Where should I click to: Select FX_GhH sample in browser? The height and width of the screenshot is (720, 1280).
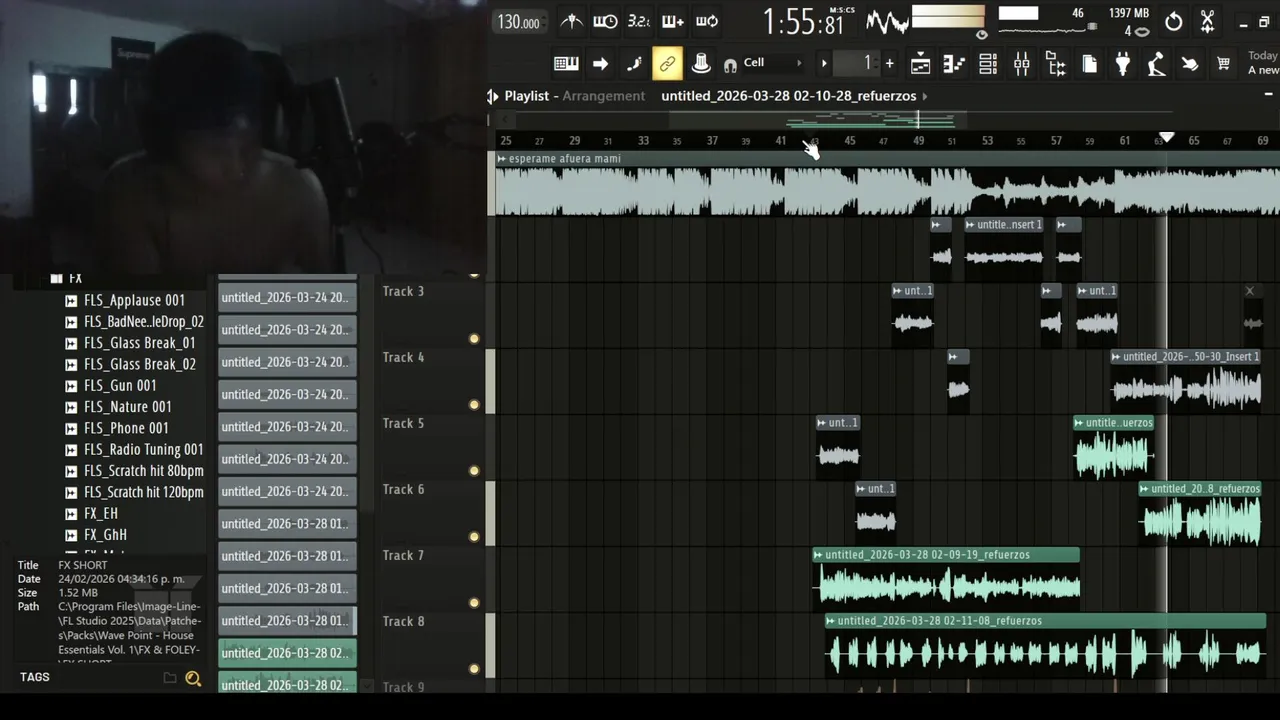click(105, 535)
